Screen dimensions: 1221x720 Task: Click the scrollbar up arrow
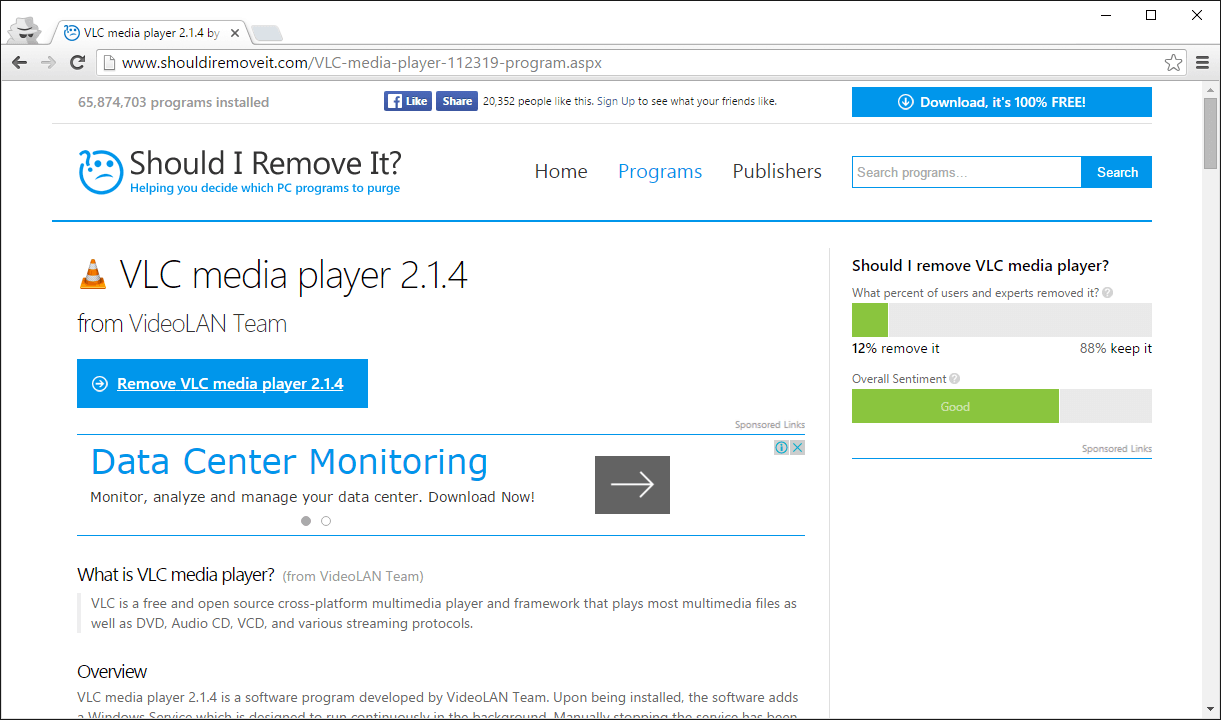(1211, 89)
